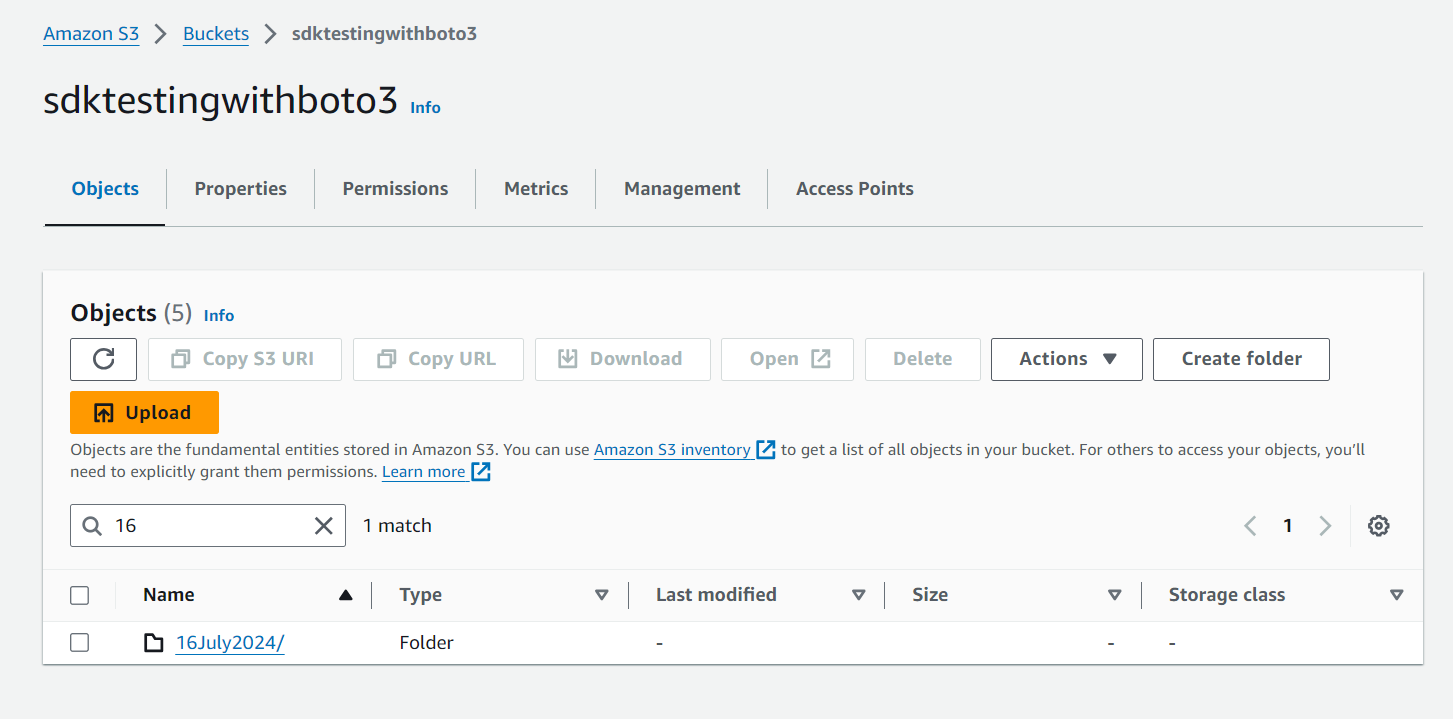Switch to the Metrics tab
This screenshot has width=1453, height=719.
(536, 189)
